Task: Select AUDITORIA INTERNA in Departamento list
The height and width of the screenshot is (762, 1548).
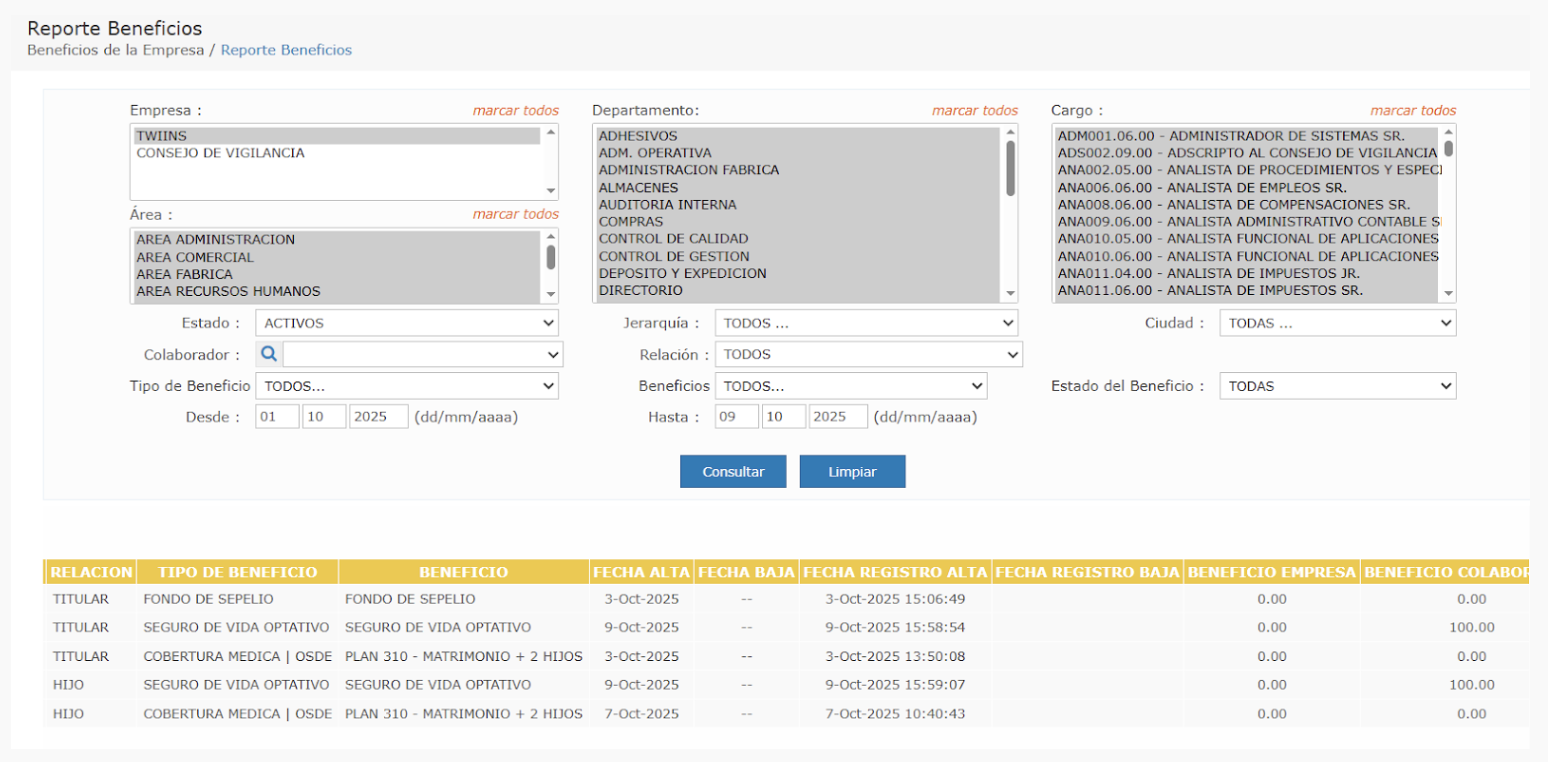Action: [x=798, y=204]
